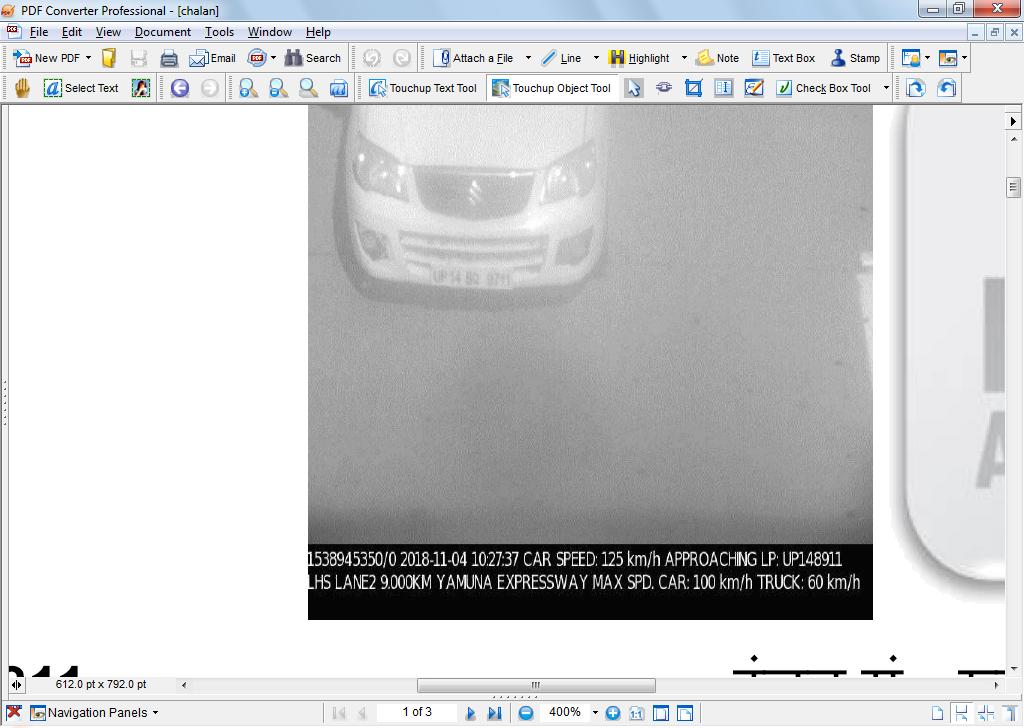The width and height of the screenshot is (1024, 728).
Task: Click the Search binoculars button
Action: point(313,58)
